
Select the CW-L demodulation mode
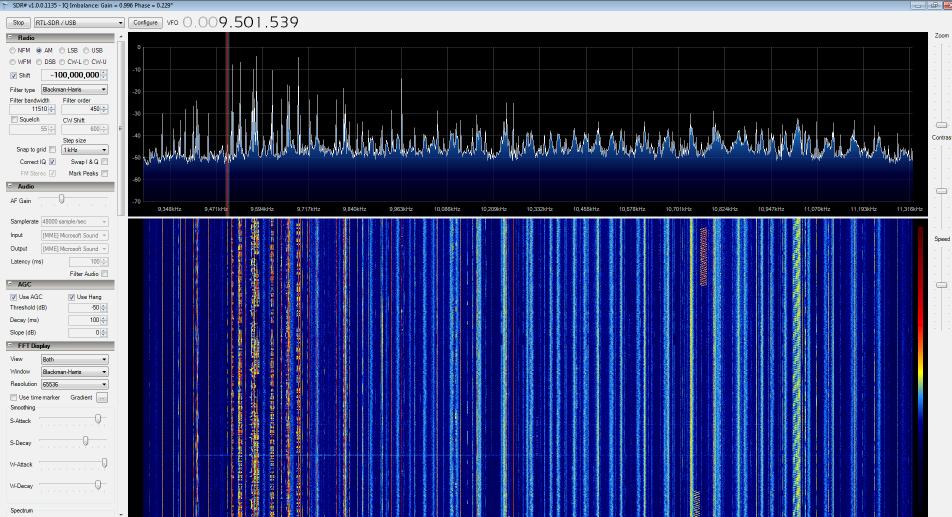pos(62,62)
